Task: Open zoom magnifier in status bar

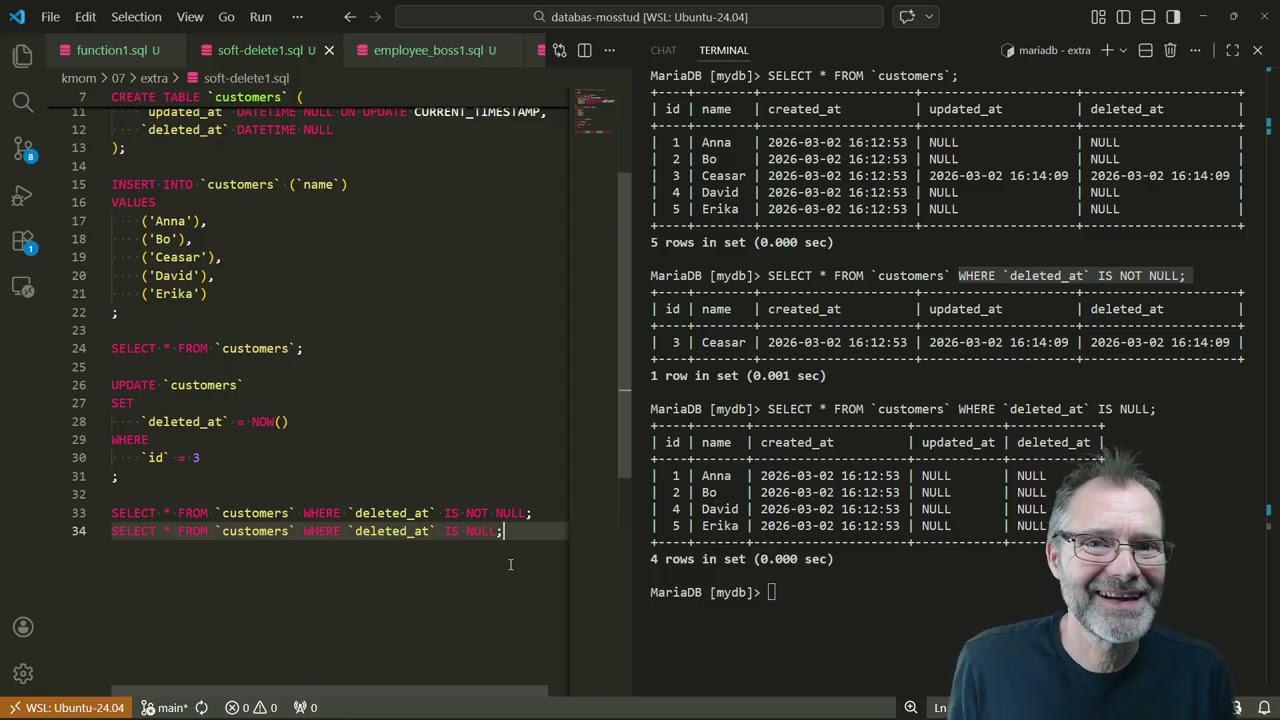Action: point(911,708)
